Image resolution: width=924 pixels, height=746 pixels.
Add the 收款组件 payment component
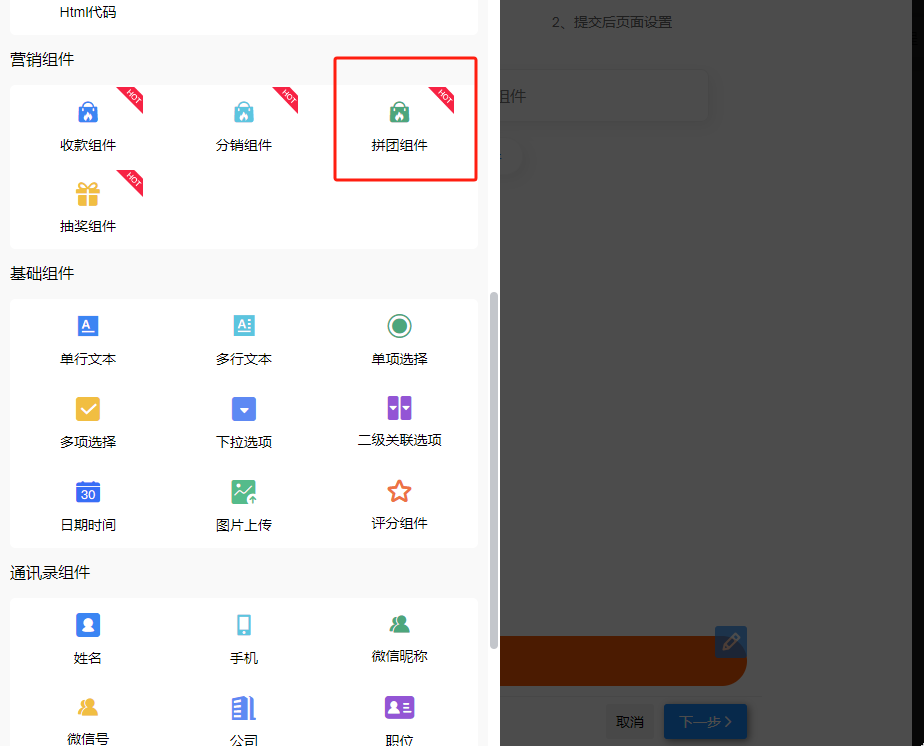click(88, 126)
